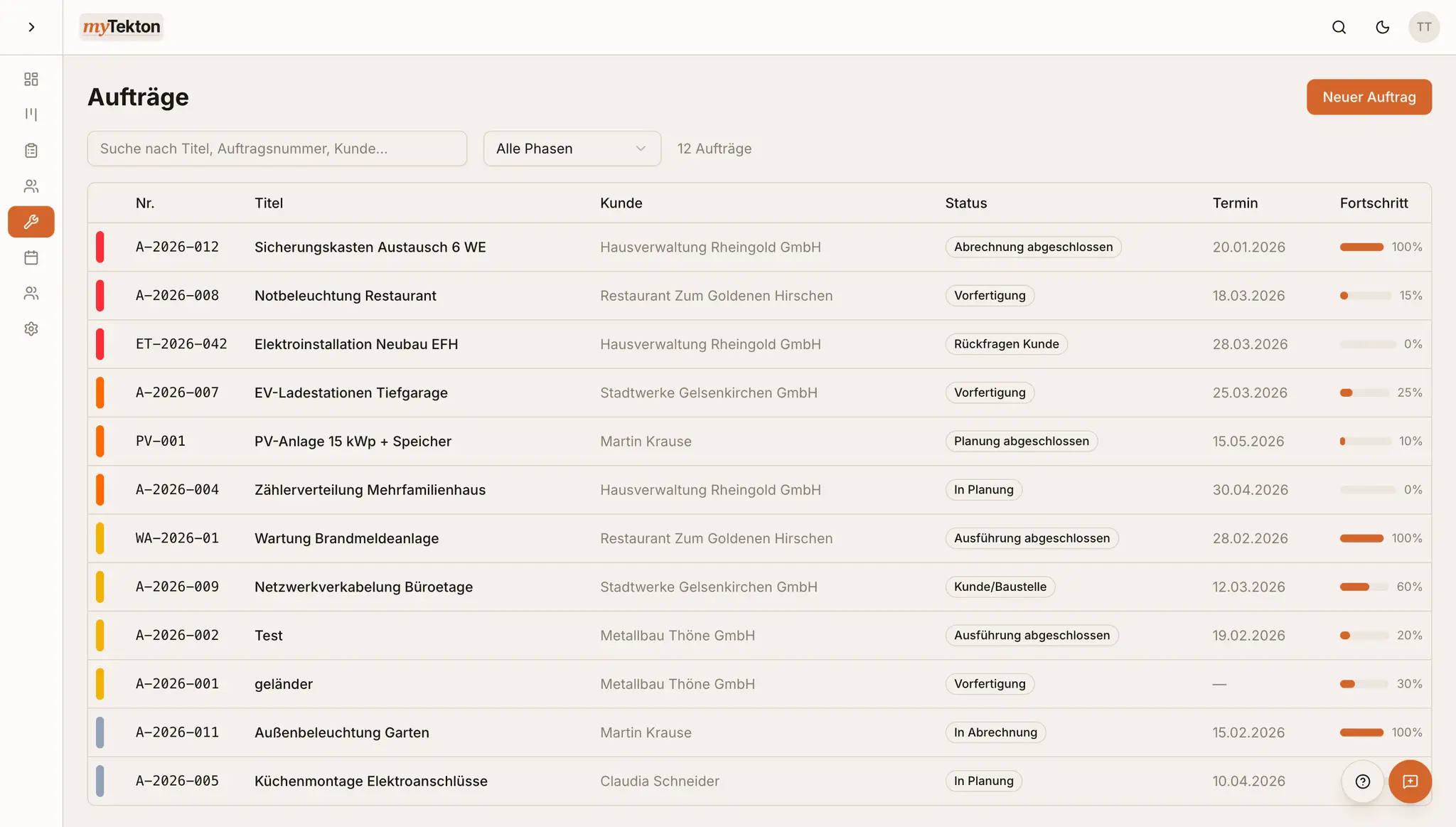The height and width of the screenshot is (827, 1456).
Task: Open the settings gear icon
Action: 31,329
